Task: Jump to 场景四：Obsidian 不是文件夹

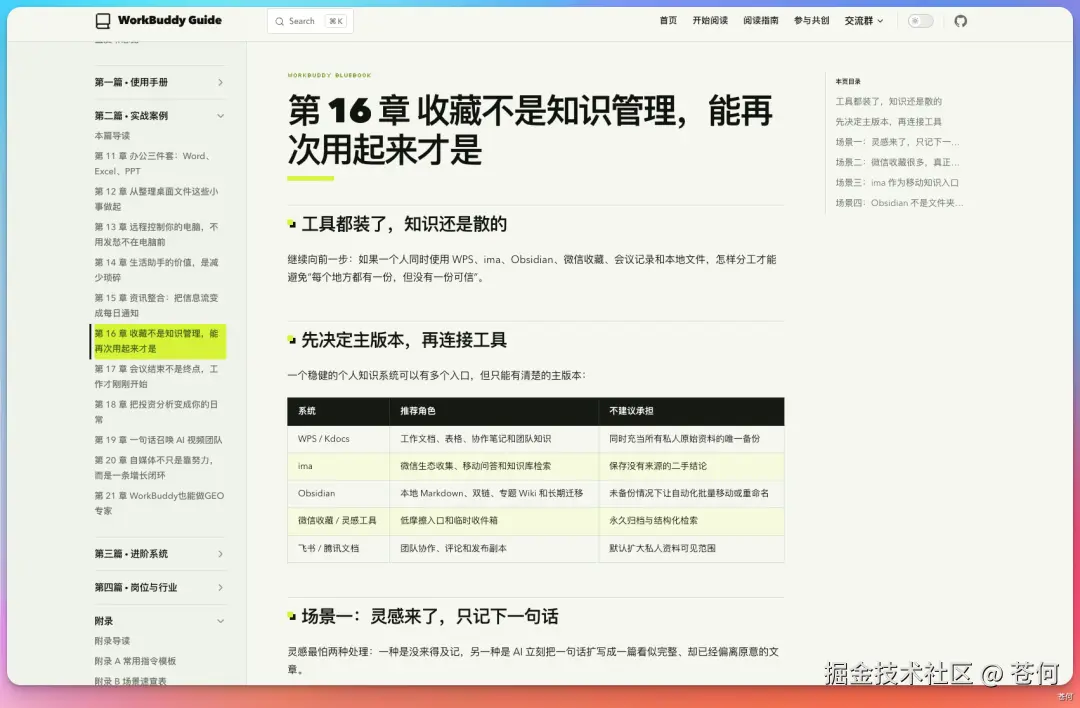Action: (900, 203)
